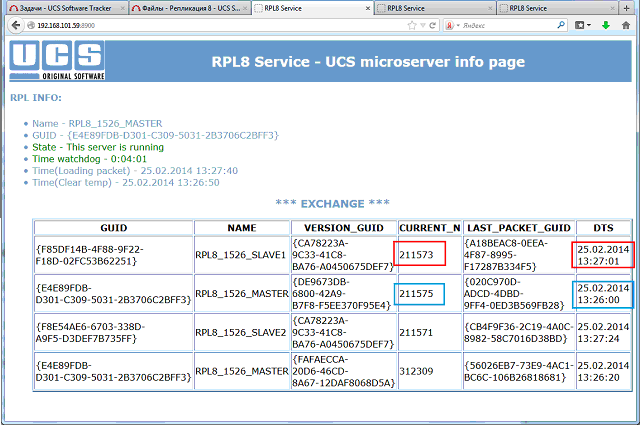Go back using the browser back arrow
This screenshot has width=642, height=425.
pos(16,25)
